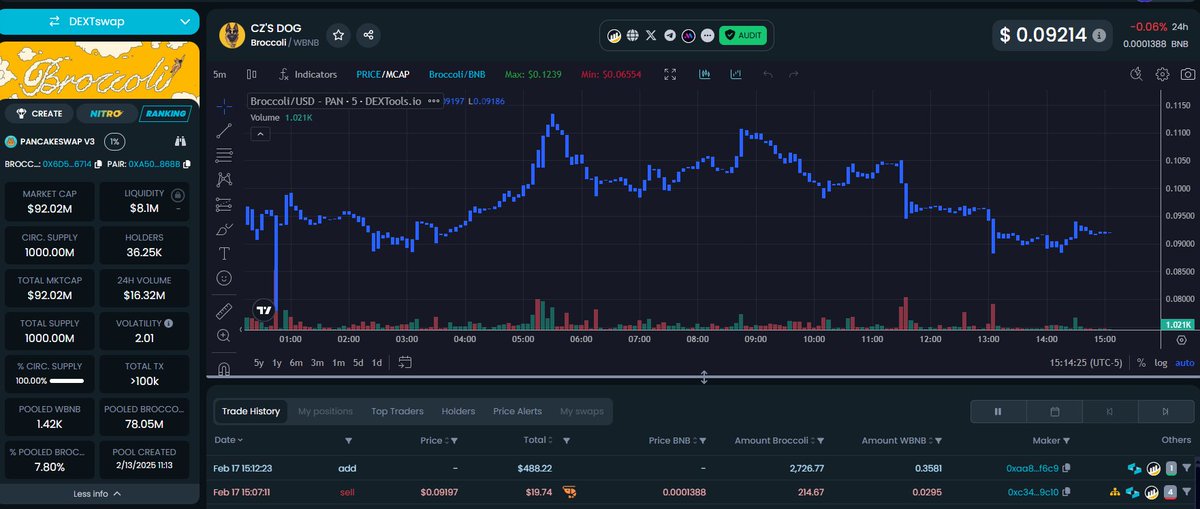1200x509 pixels.
Task: Filter the Maker column
Action: (1065, 440)
